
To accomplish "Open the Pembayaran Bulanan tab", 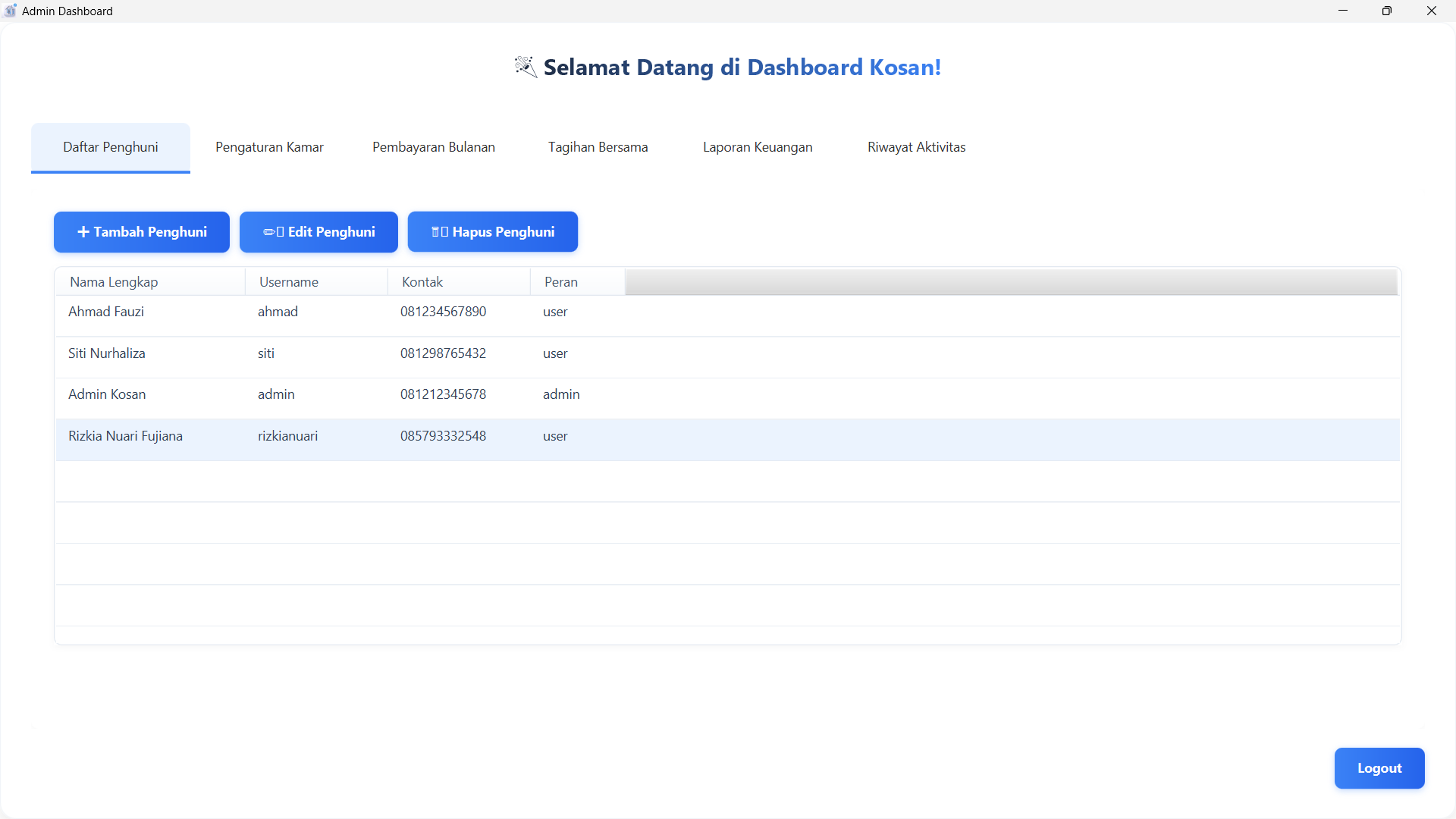I will pos(434,147).
